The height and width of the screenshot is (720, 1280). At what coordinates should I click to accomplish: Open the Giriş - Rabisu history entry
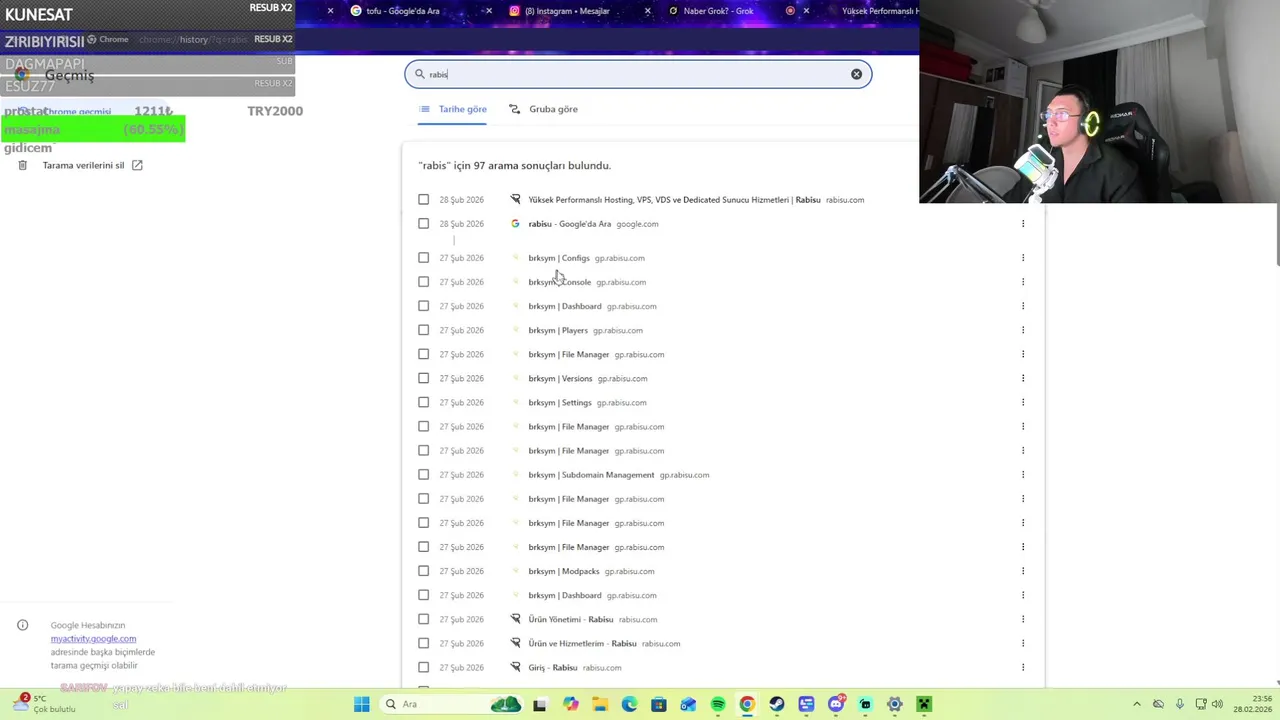[x=553, y=667]
